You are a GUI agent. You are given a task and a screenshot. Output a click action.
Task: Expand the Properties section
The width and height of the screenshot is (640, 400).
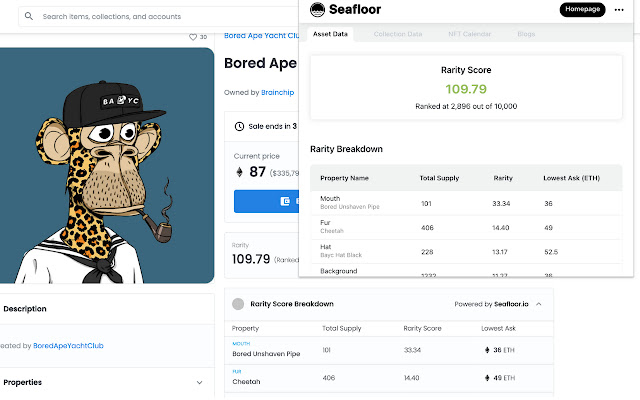(199, 382)
